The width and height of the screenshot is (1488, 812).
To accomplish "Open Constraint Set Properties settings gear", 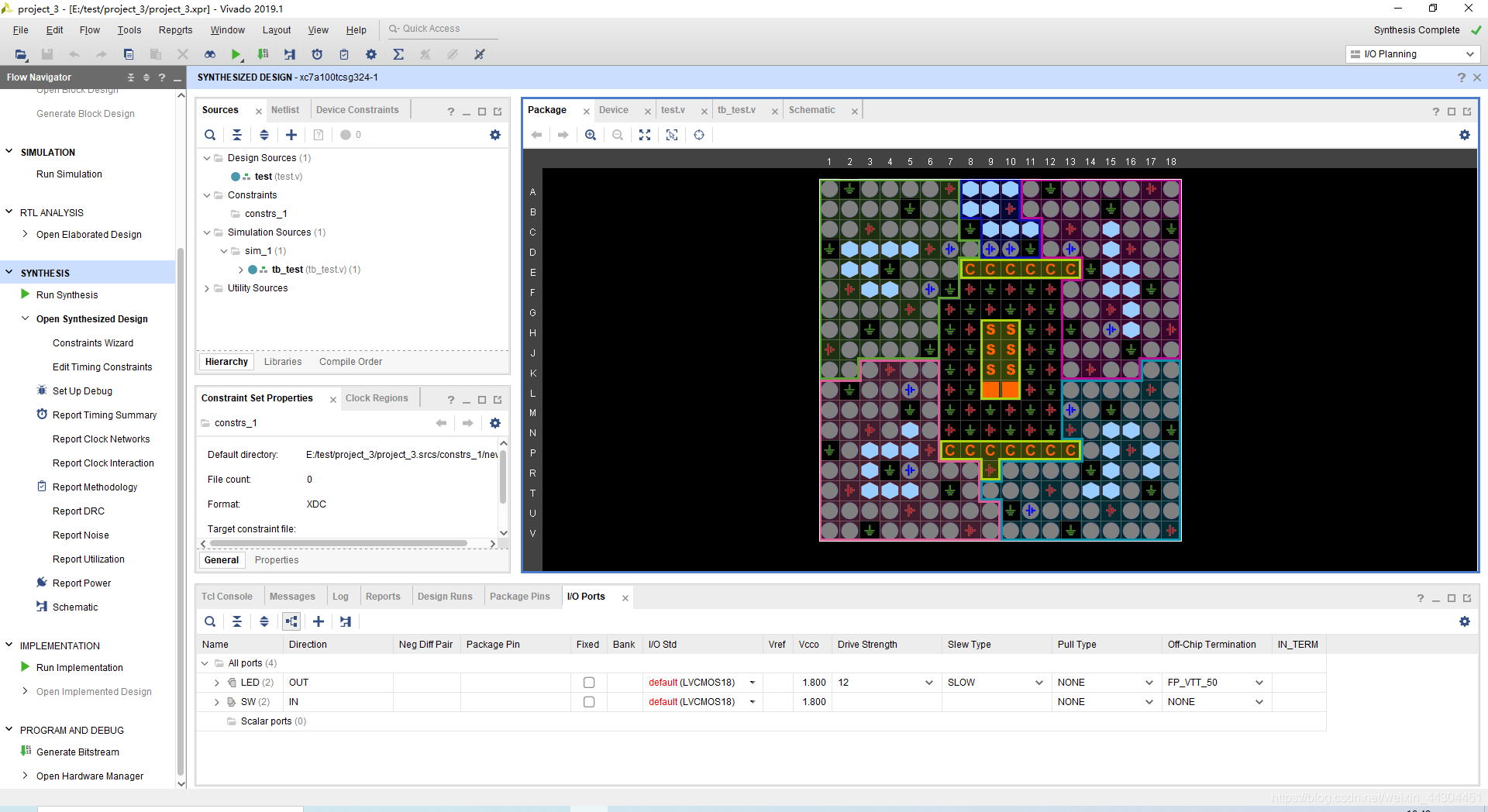I will tap(495, 423).
